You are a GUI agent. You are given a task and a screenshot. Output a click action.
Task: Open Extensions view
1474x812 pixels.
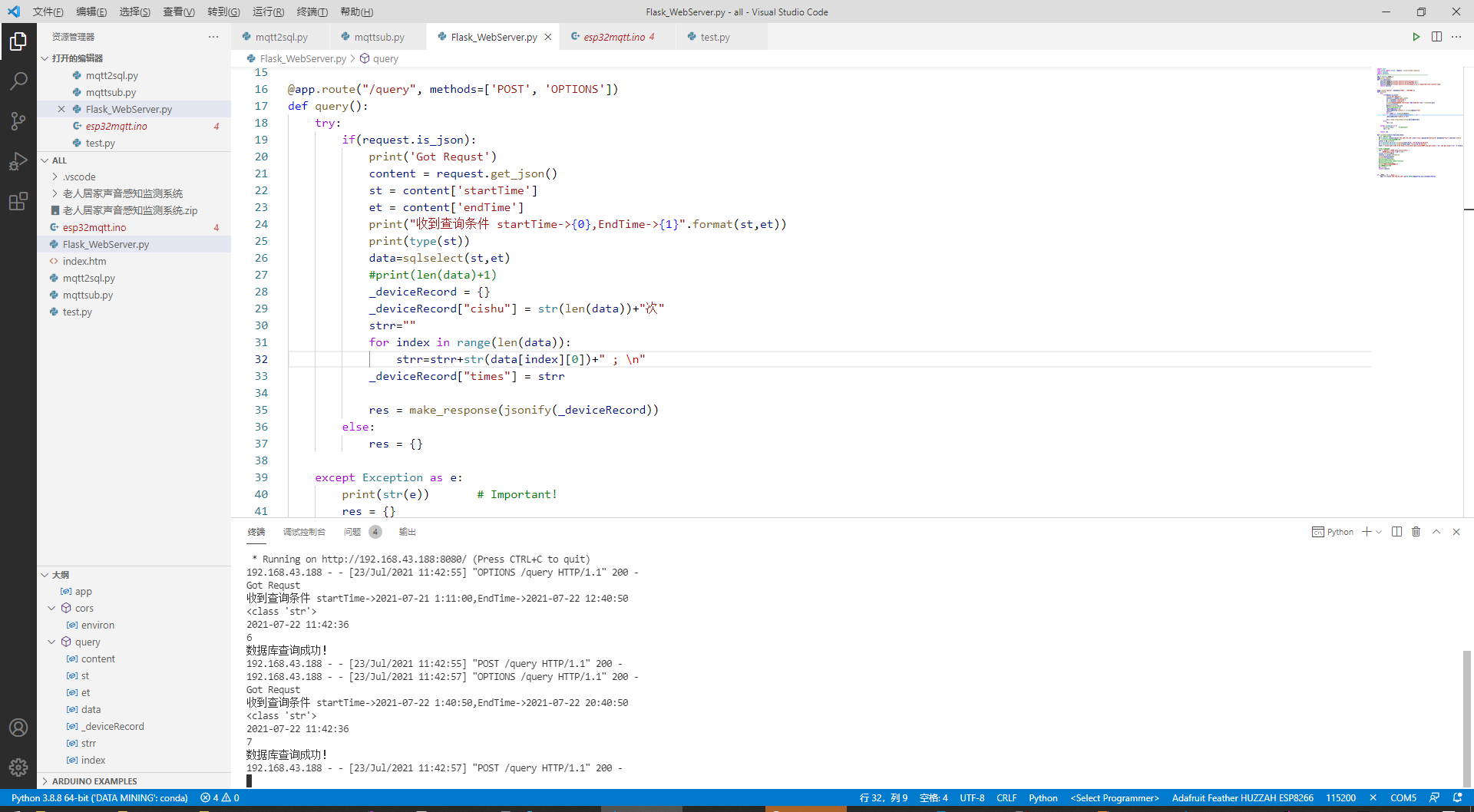(x=18, y=201)
